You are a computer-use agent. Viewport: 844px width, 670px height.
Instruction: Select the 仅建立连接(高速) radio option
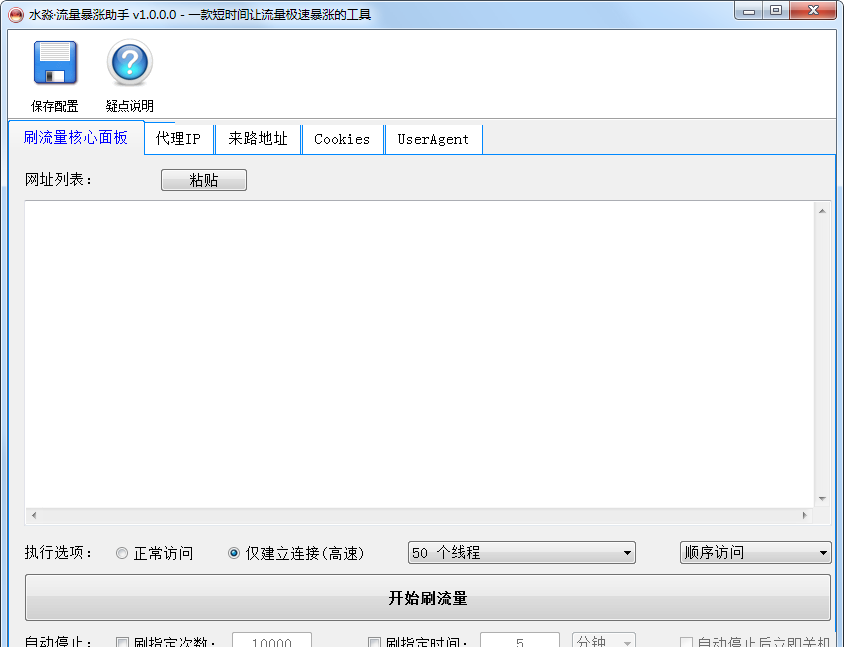click(x=234, y=553)
